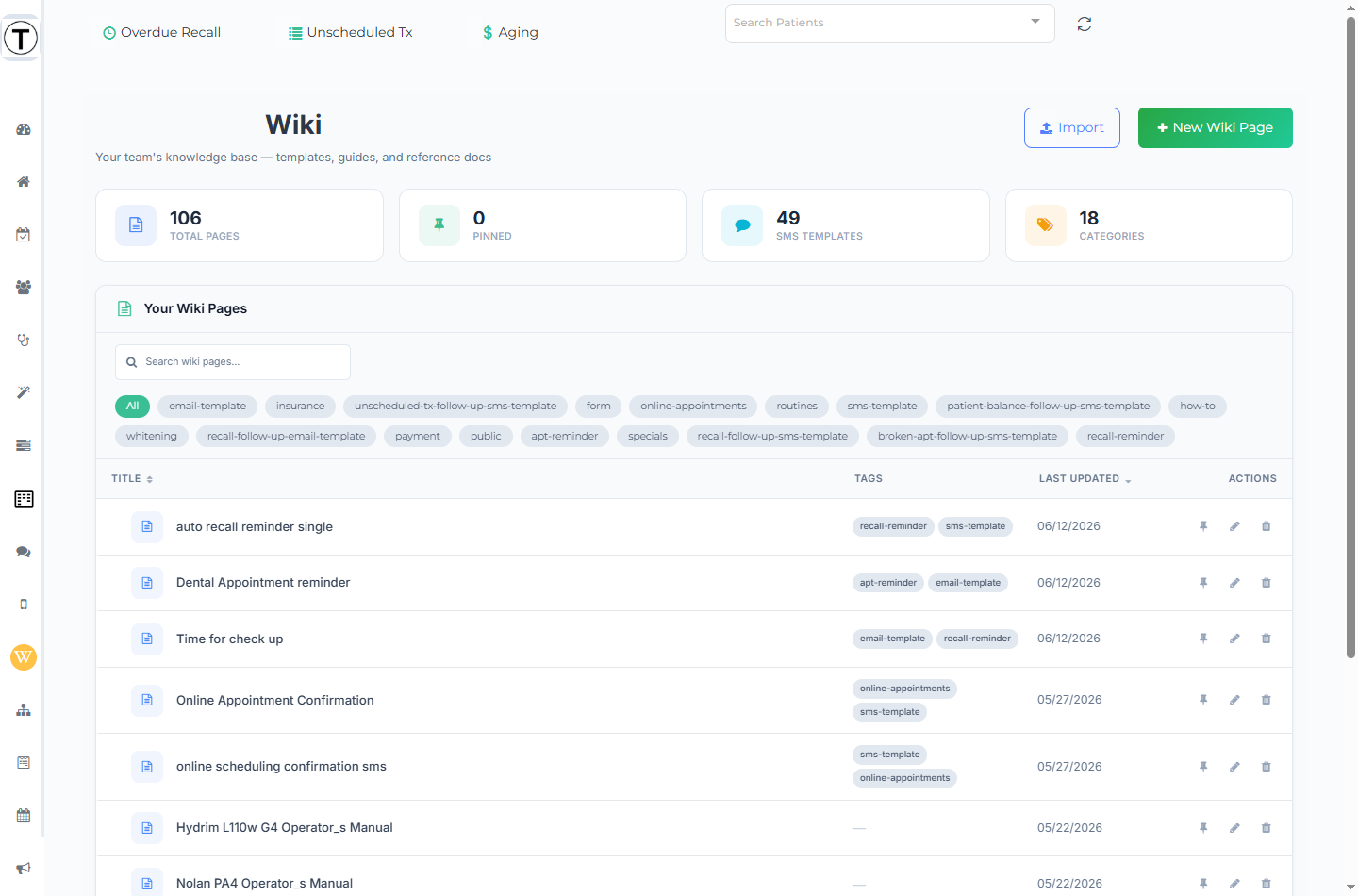Screen dimensions: 1358x896
Task: Click the orange W wiki sidebar icon
Action: pyautogui.click(x=24, y=657)
